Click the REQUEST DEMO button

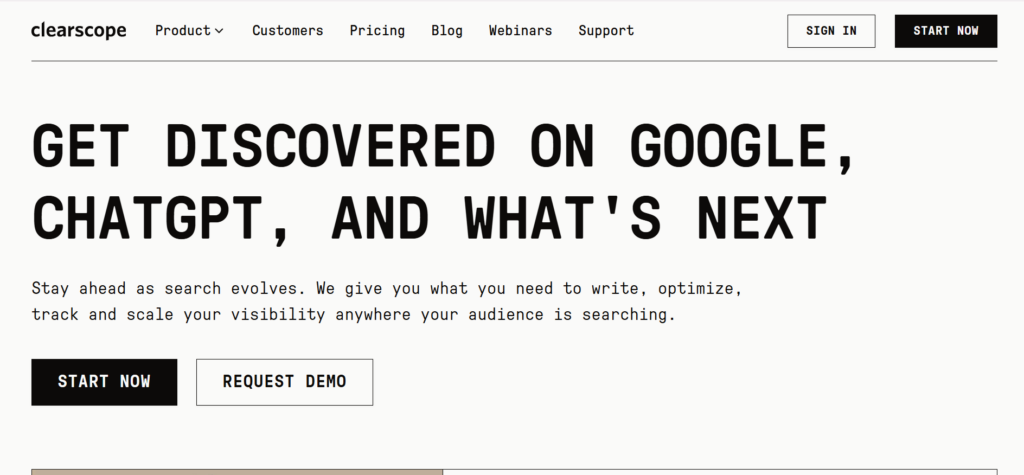(x=285, y=382)
